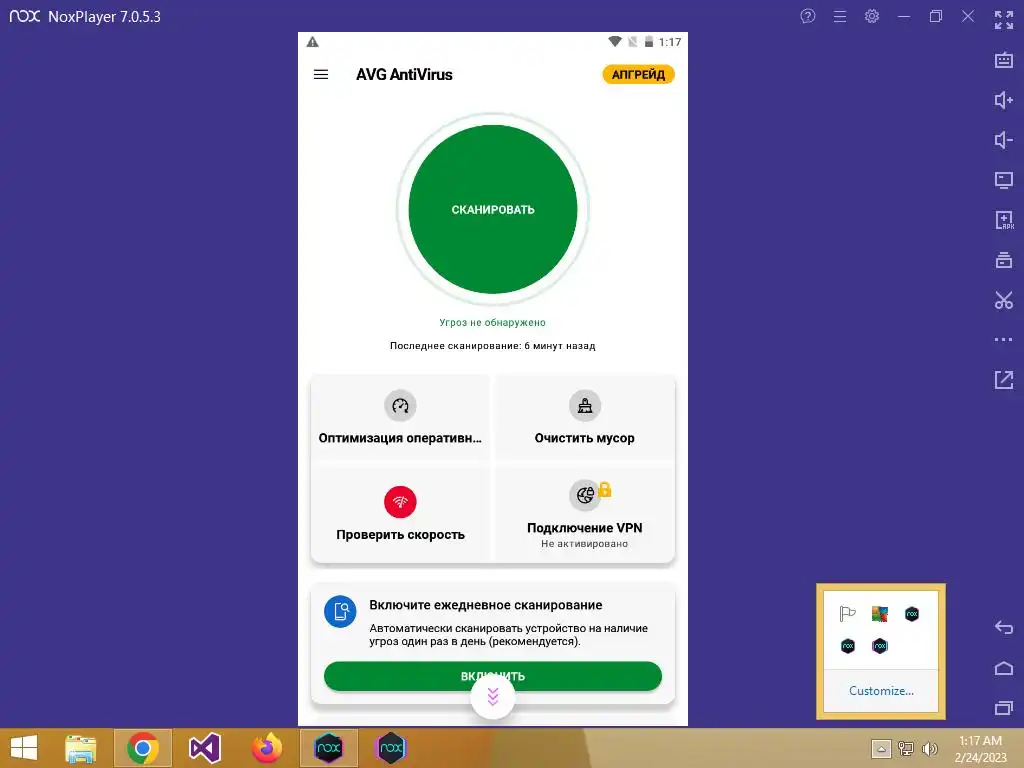The height and width of the screenshot is (768, 1024).
Task: Click the Android Wi-Fi status icon
Action: point(615,42)
